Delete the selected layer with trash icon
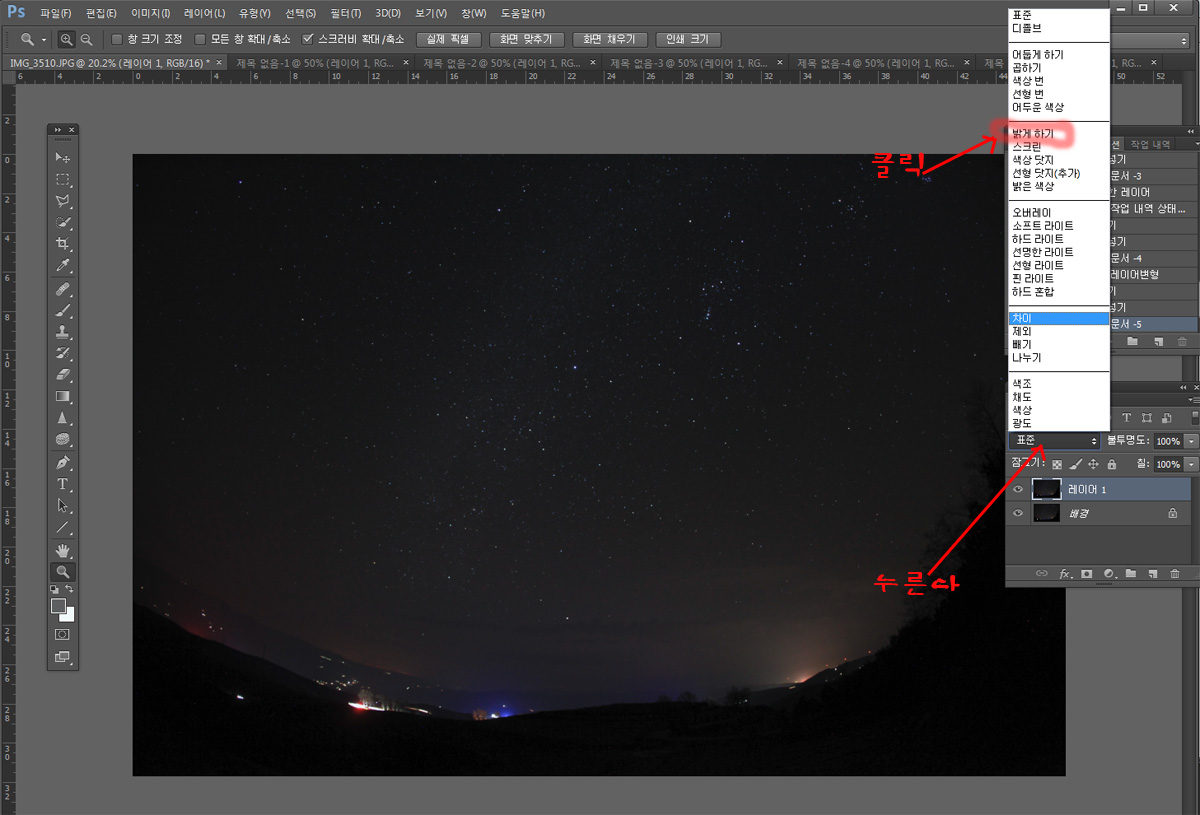The image size is (1200, 815). coord(1175,574)
